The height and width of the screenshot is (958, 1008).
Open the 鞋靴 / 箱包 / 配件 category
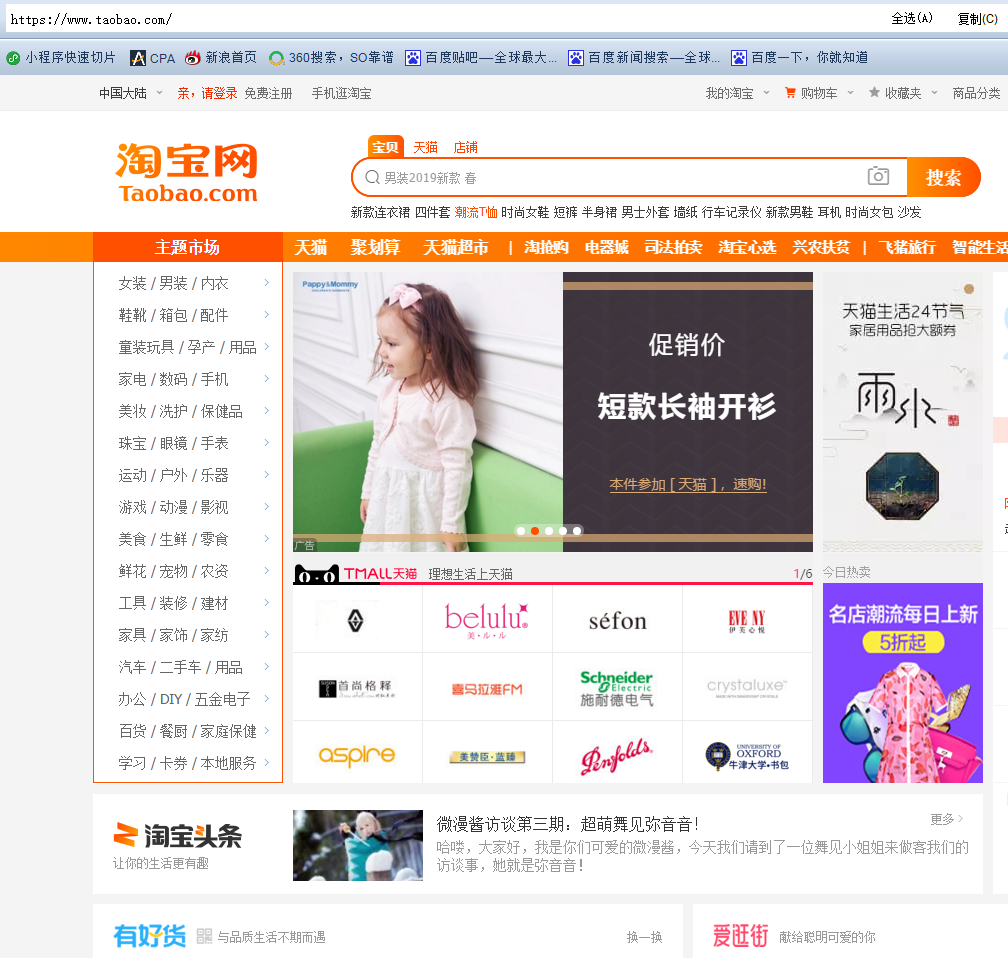coord(173,315)
